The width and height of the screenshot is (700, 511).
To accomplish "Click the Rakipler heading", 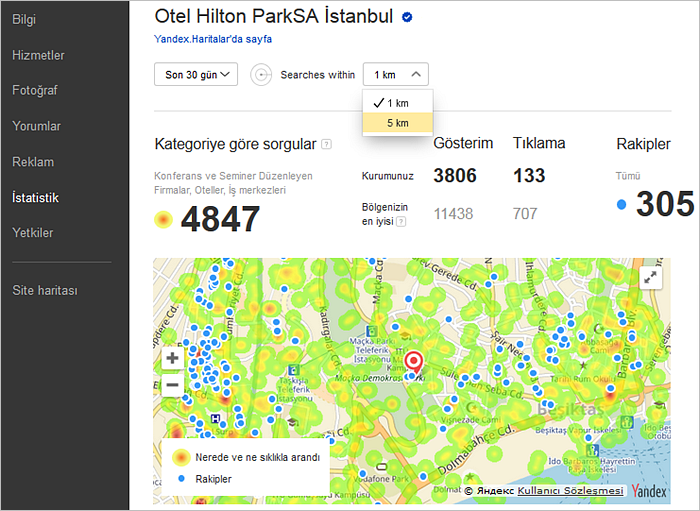I will point(643,144).
